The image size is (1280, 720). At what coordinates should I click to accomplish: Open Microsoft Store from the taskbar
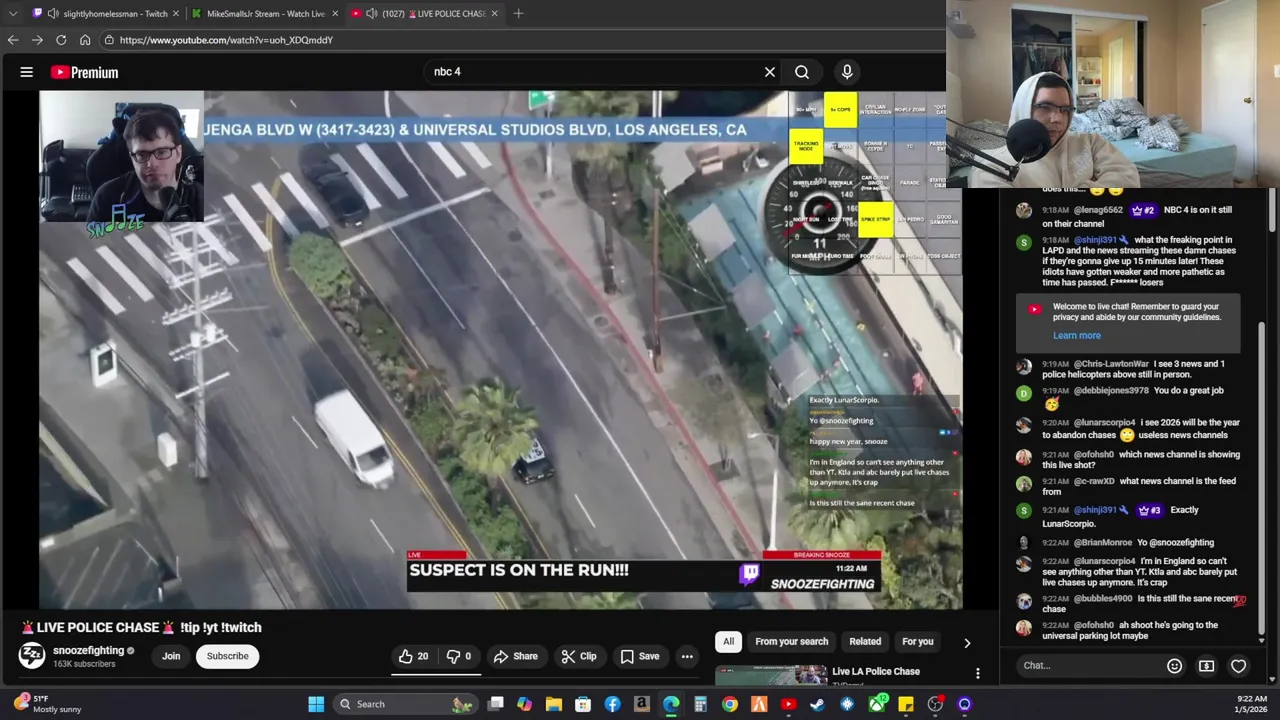click(583, 704)
